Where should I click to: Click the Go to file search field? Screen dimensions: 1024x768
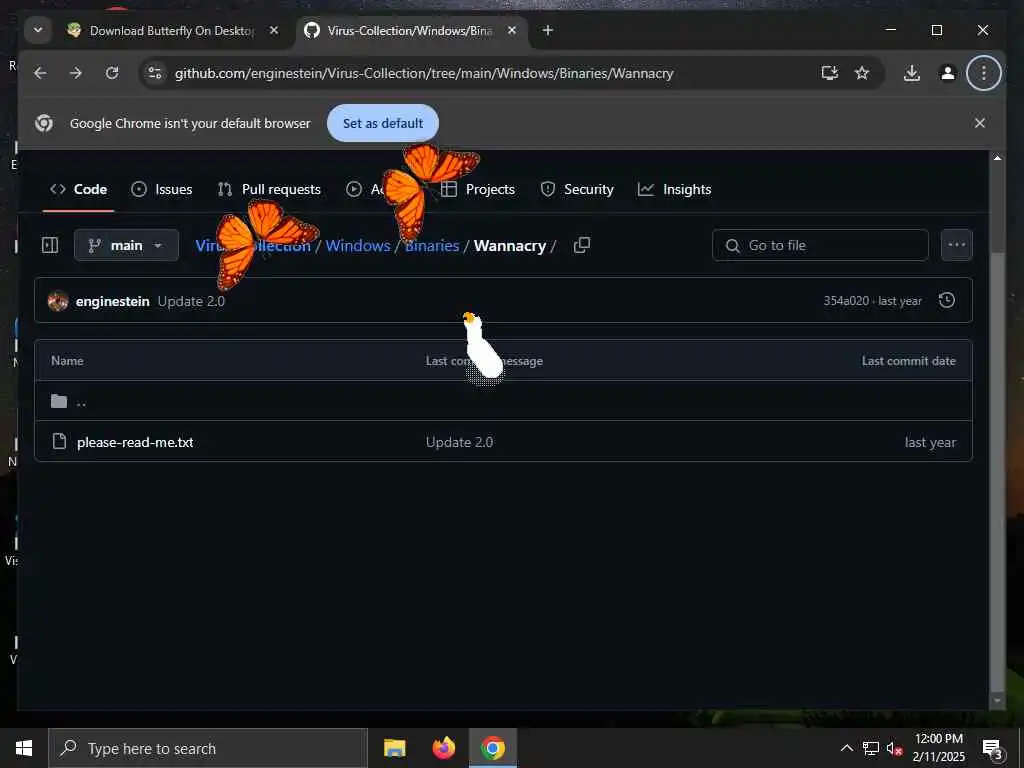coord(820,246)
